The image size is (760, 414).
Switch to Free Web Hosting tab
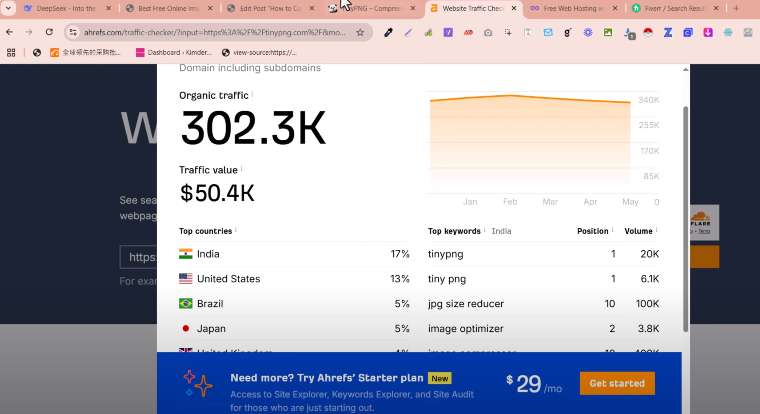tap(573, 8)
